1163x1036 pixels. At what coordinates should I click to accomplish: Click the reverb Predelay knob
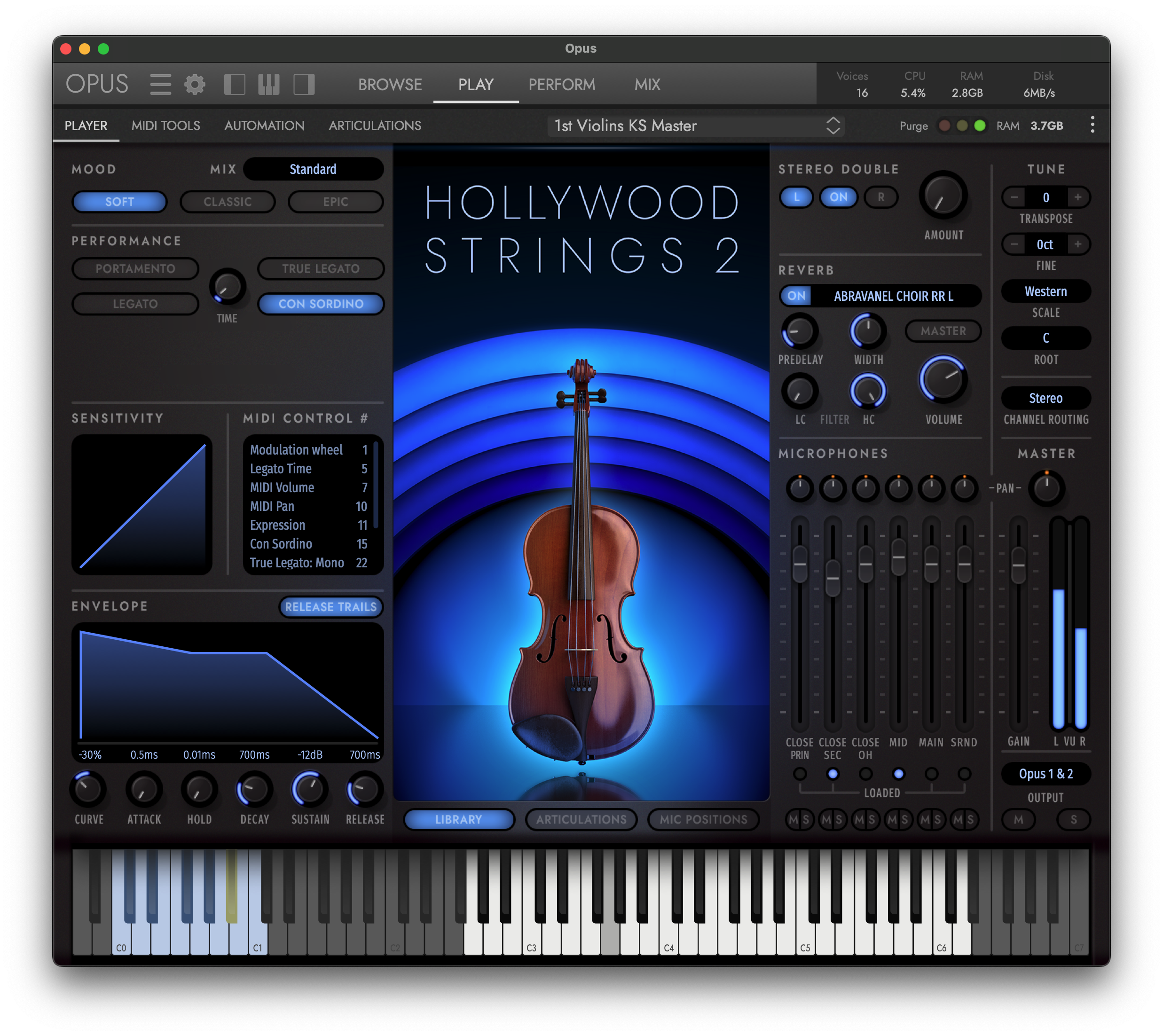click(x=800, y=331)
